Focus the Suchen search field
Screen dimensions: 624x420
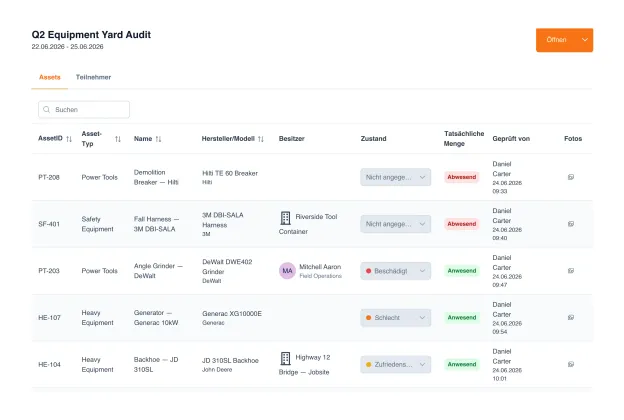(84, 109)
